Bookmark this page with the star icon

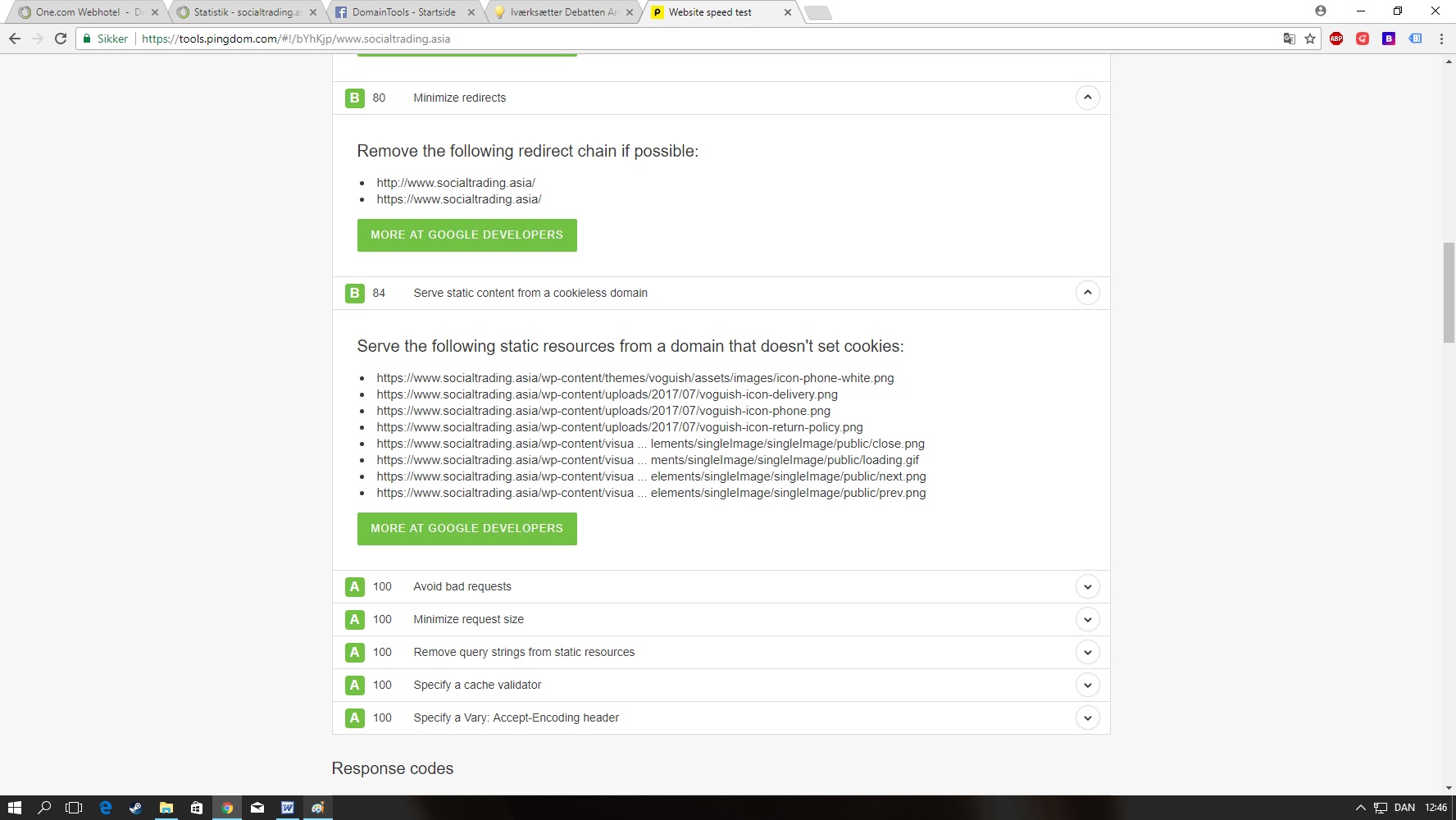click(x=1310, y=39)
